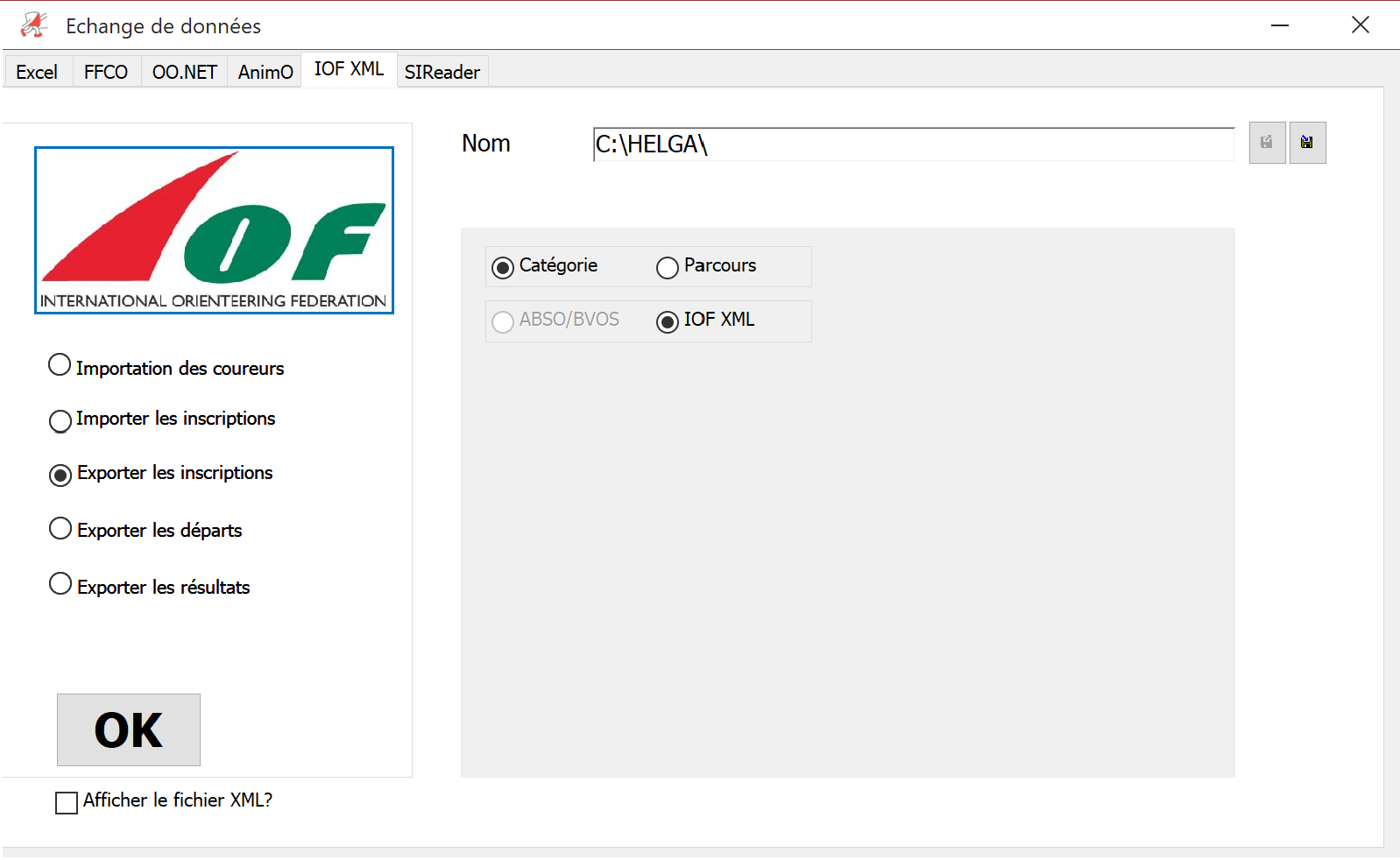1400x860 pixels.
Task: Enable Afficher le fichier XML checkbox
Action: 67,803
